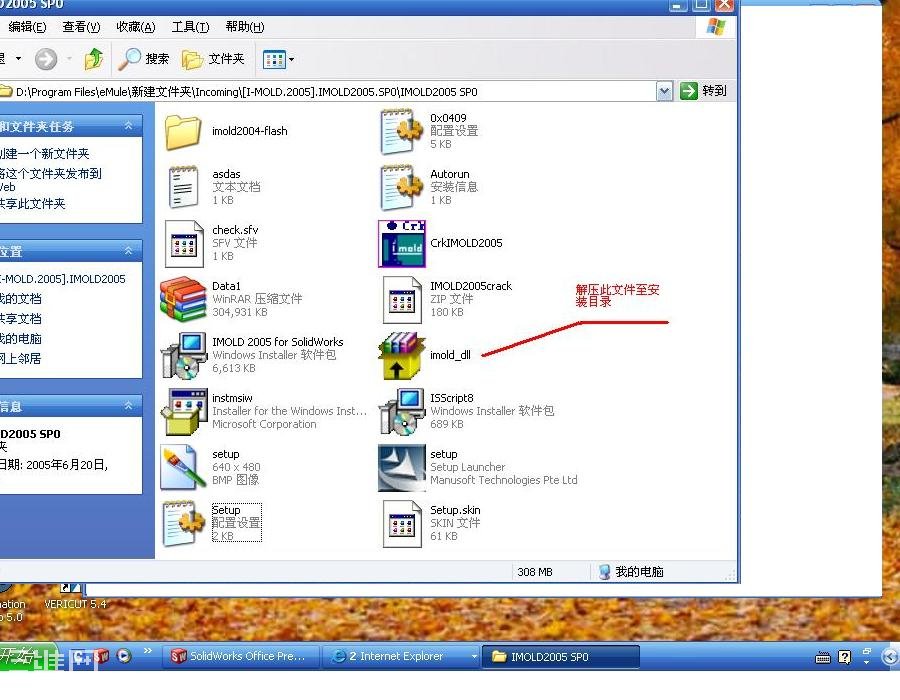The width and height of the screenshot is (900, 700).
Task: Open the Edit (编辑) menu
Action: click(x=27, y=27)
